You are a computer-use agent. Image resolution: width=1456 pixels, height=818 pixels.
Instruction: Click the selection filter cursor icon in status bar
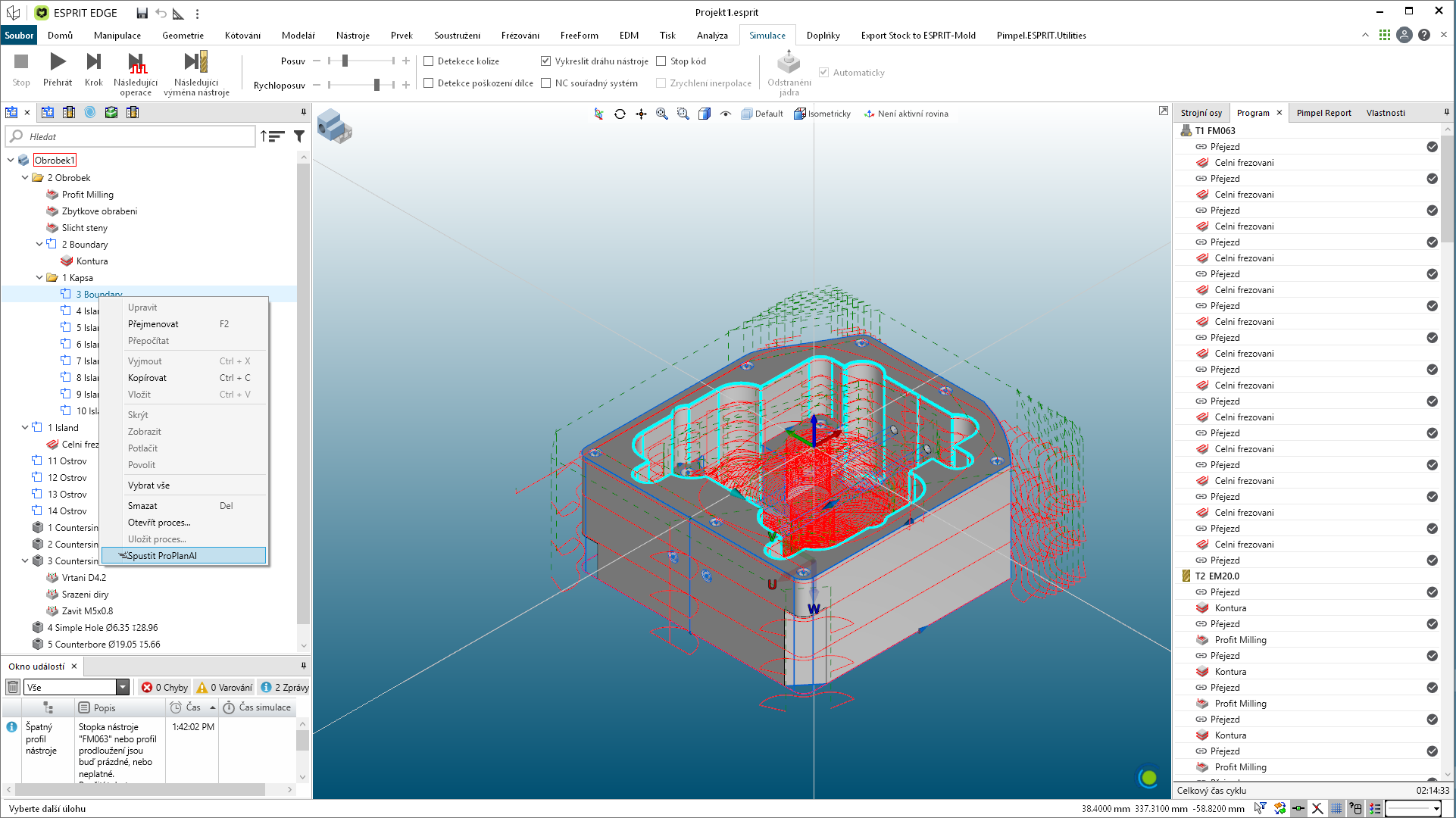click(x=1260, y=808)
